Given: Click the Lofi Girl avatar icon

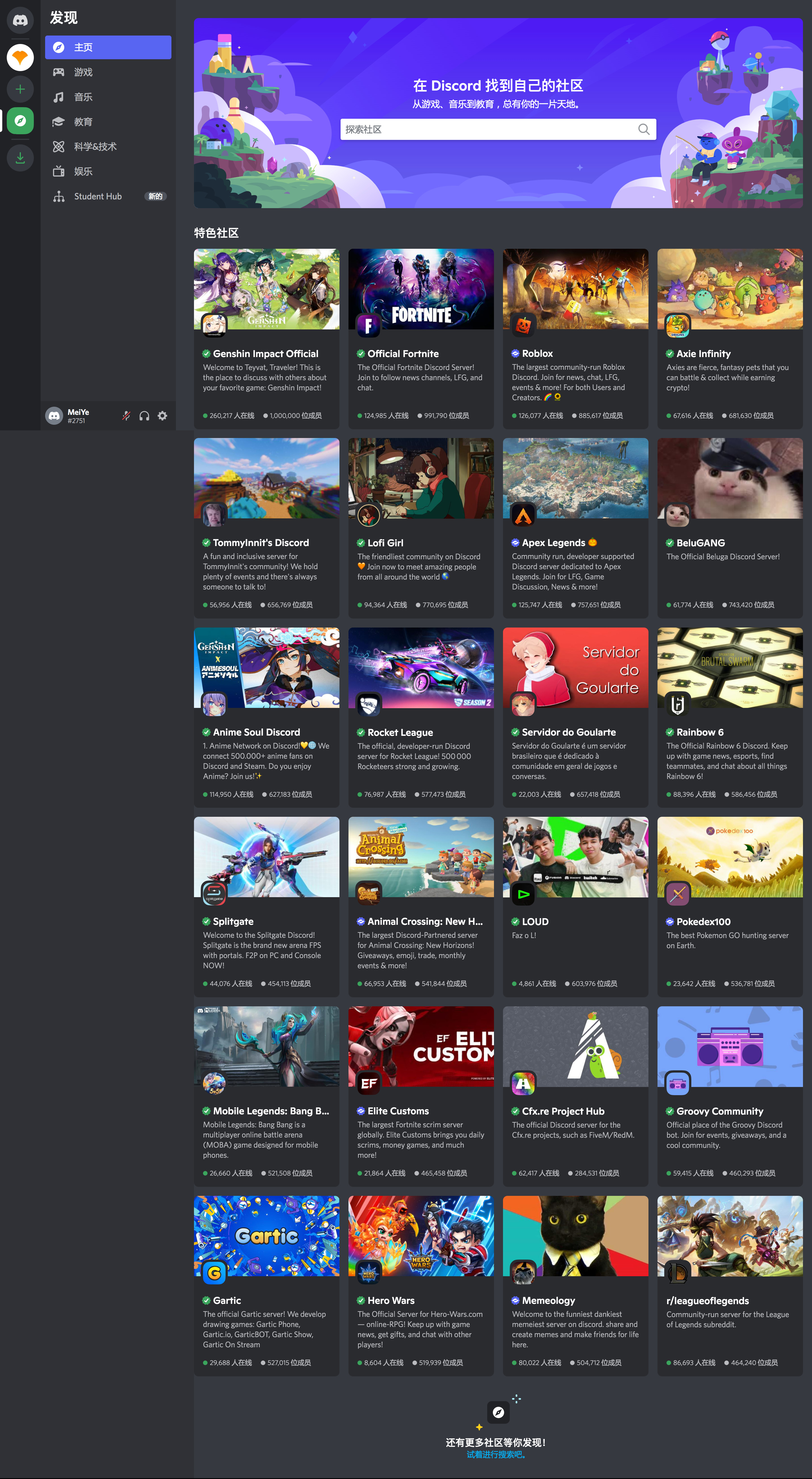Looking at the screenshot, I should point(369,515).
